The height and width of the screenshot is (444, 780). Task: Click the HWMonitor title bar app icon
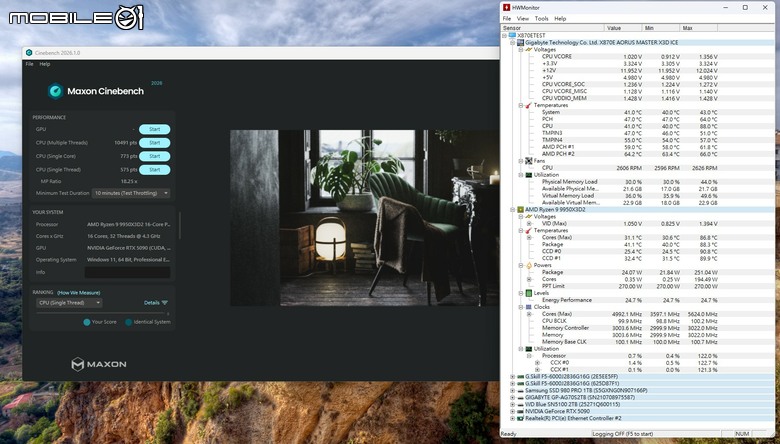coord(506,7)
